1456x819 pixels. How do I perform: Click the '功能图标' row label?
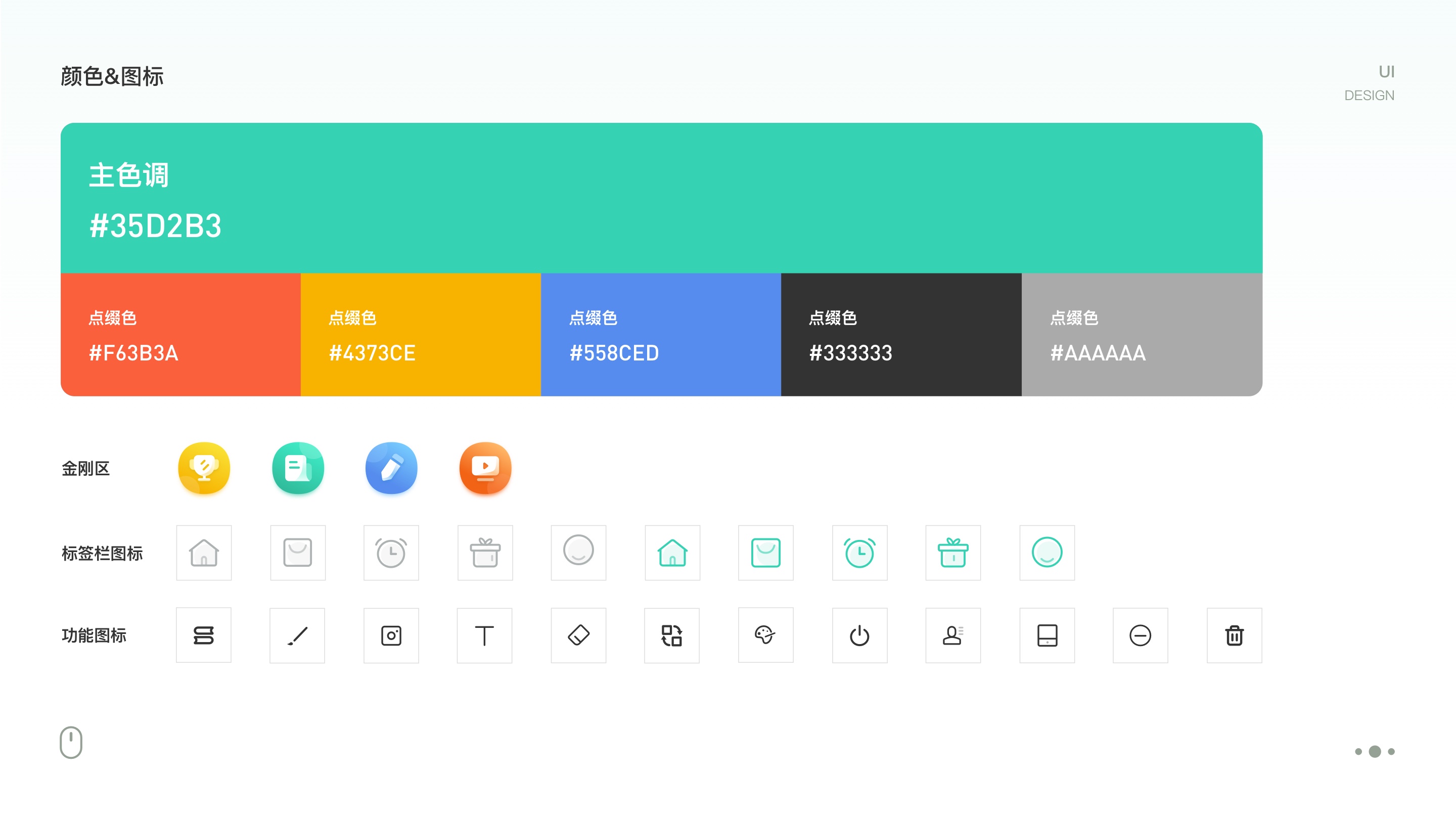[x=94, y=635]
